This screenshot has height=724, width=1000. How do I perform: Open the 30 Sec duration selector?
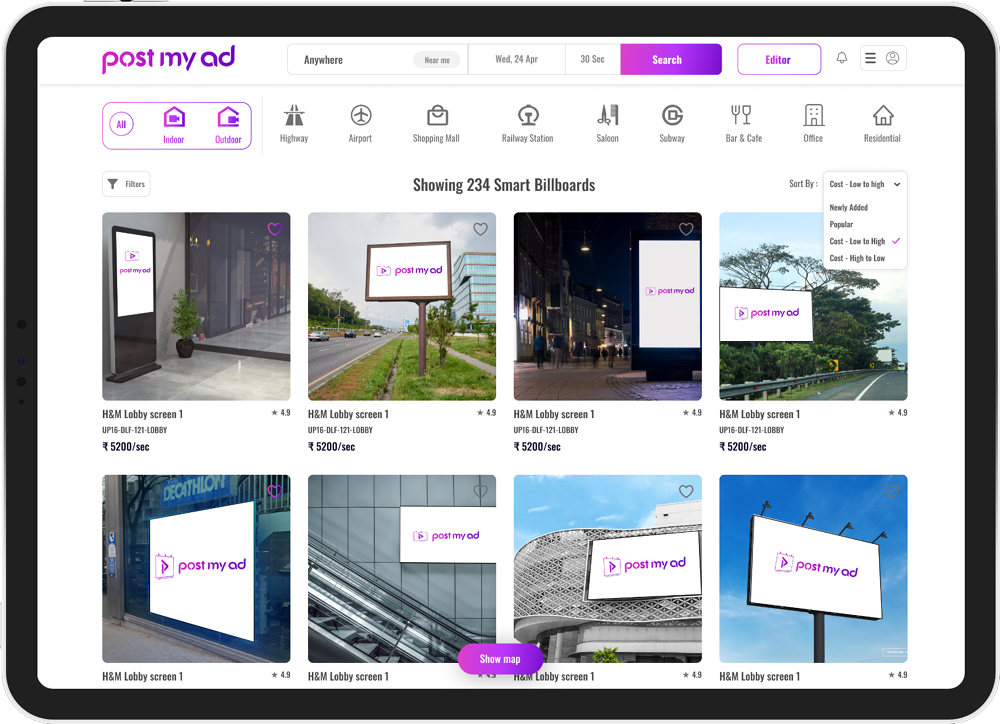pyautogui.click(x=592, y=59)
